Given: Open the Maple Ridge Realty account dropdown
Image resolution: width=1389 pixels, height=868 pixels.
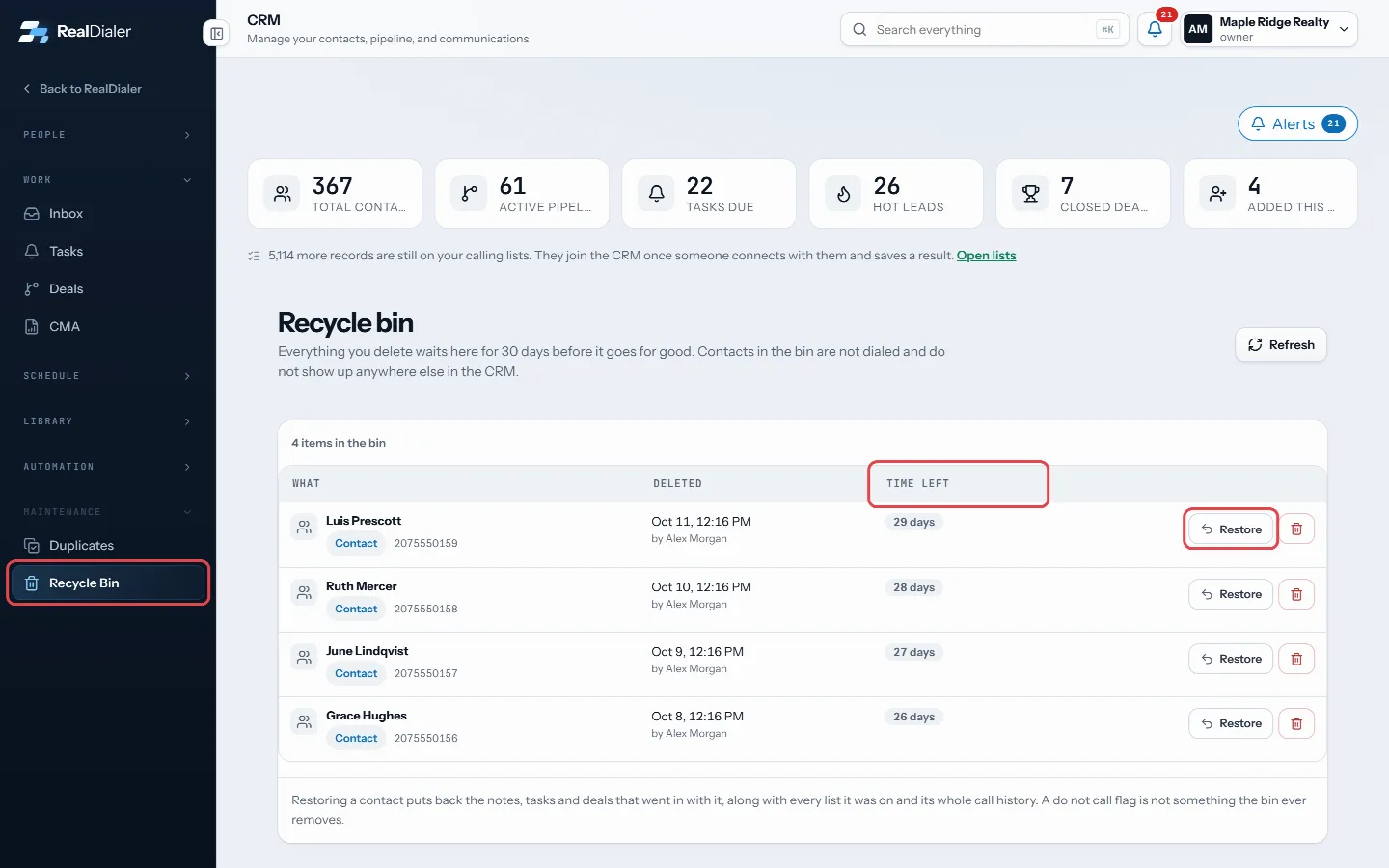Looking at the screenshot, I should [x=1269, y=29].
